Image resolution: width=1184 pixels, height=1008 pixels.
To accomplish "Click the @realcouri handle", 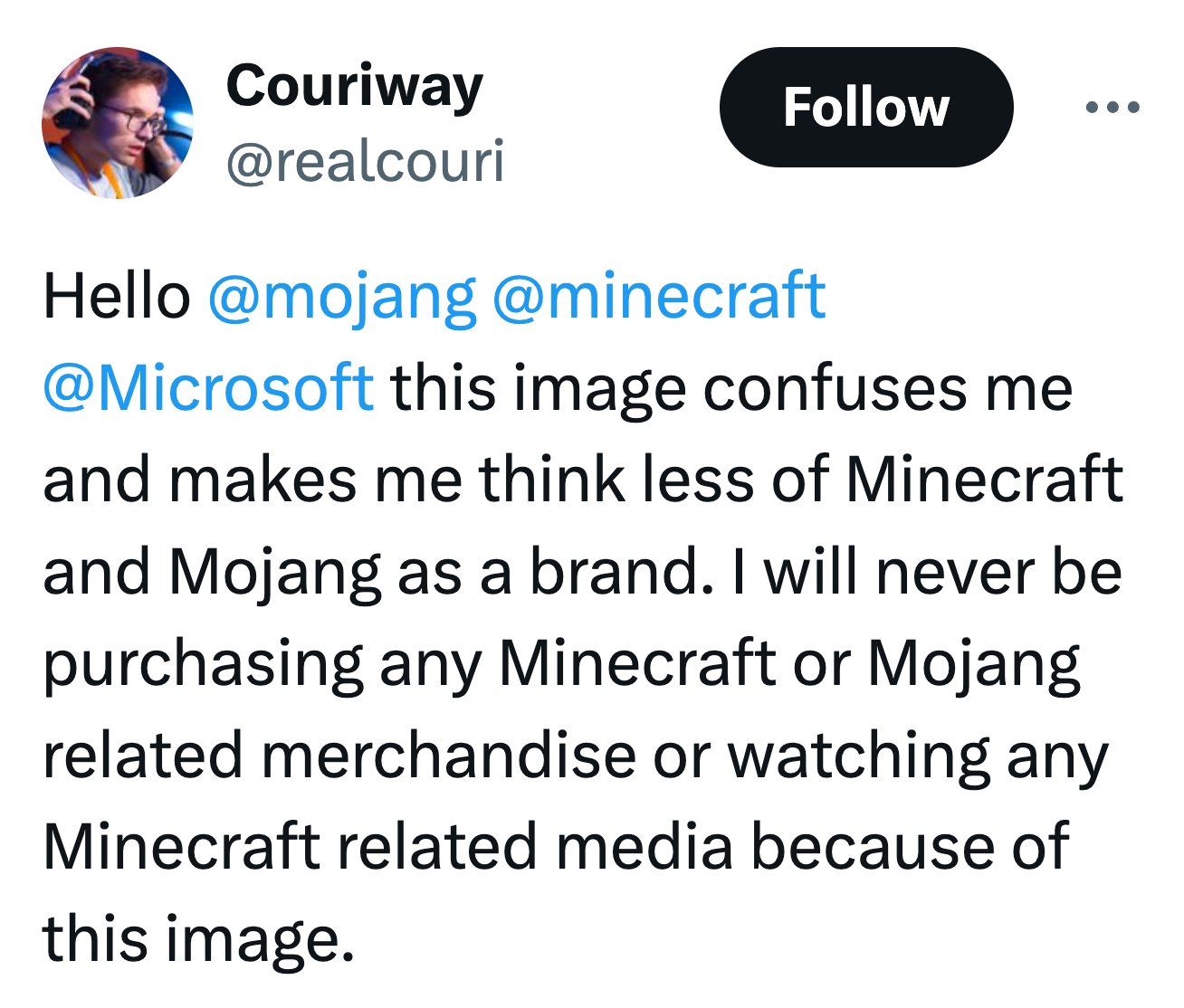I will pyautogui.click(x=365, y=162).
